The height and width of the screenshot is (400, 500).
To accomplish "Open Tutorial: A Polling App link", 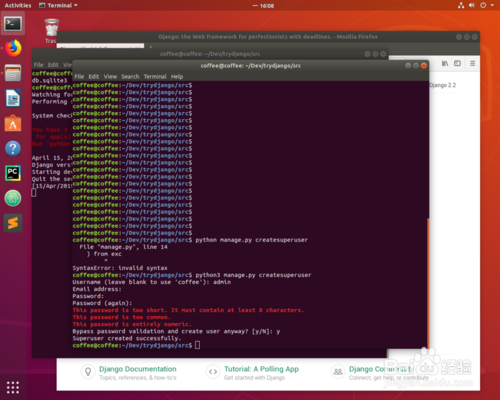I will [x=261, y=369].
